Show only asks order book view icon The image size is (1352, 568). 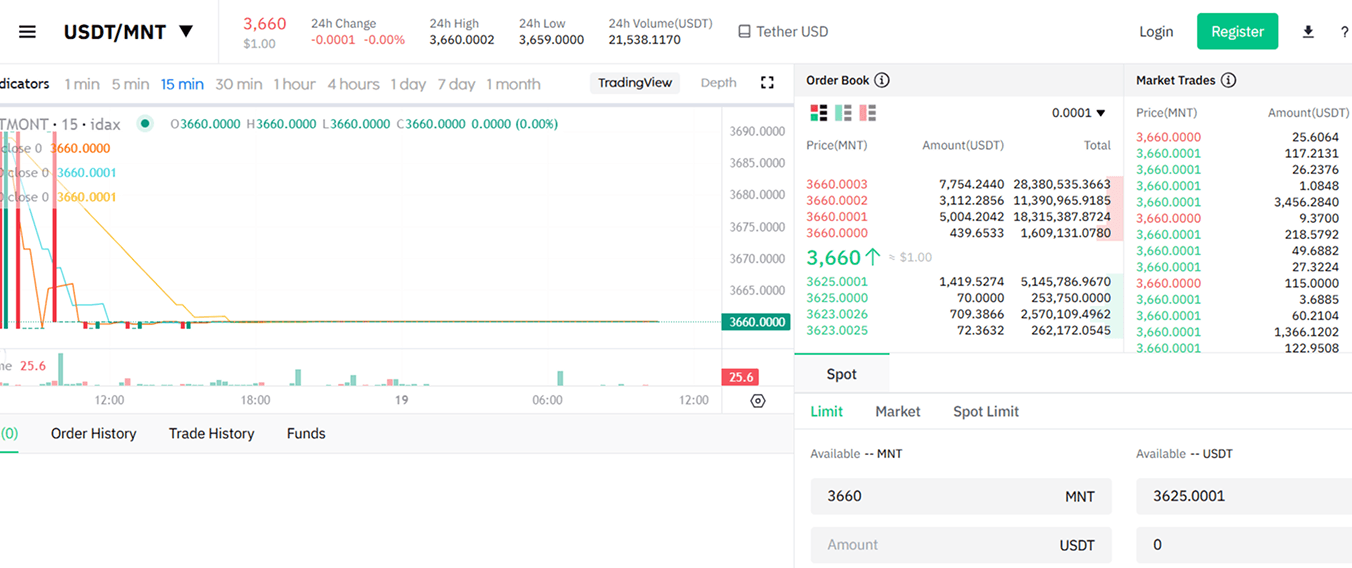click(867, 113)
